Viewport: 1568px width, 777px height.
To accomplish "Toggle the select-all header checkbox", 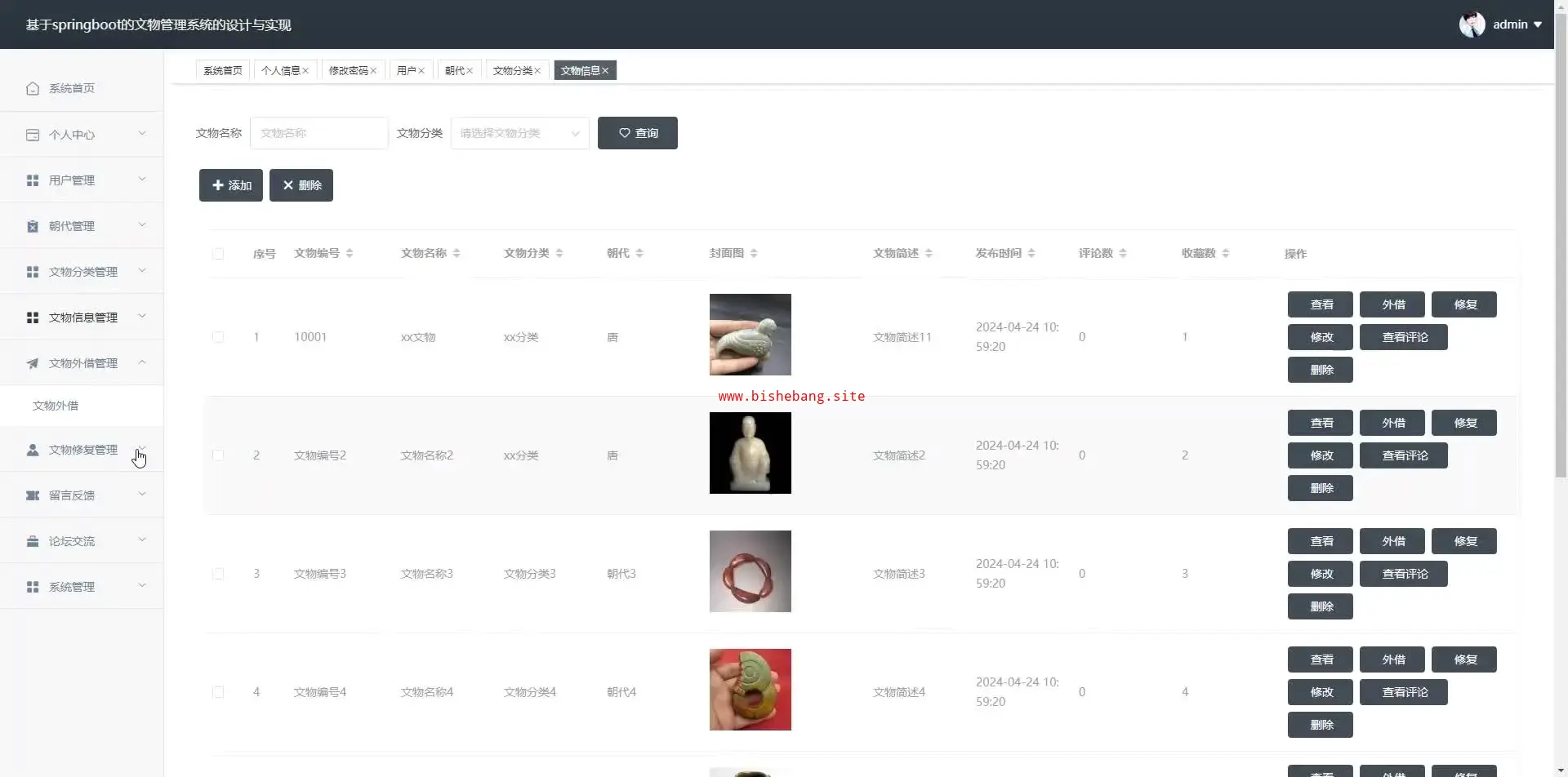I will [x=218, y=254].
